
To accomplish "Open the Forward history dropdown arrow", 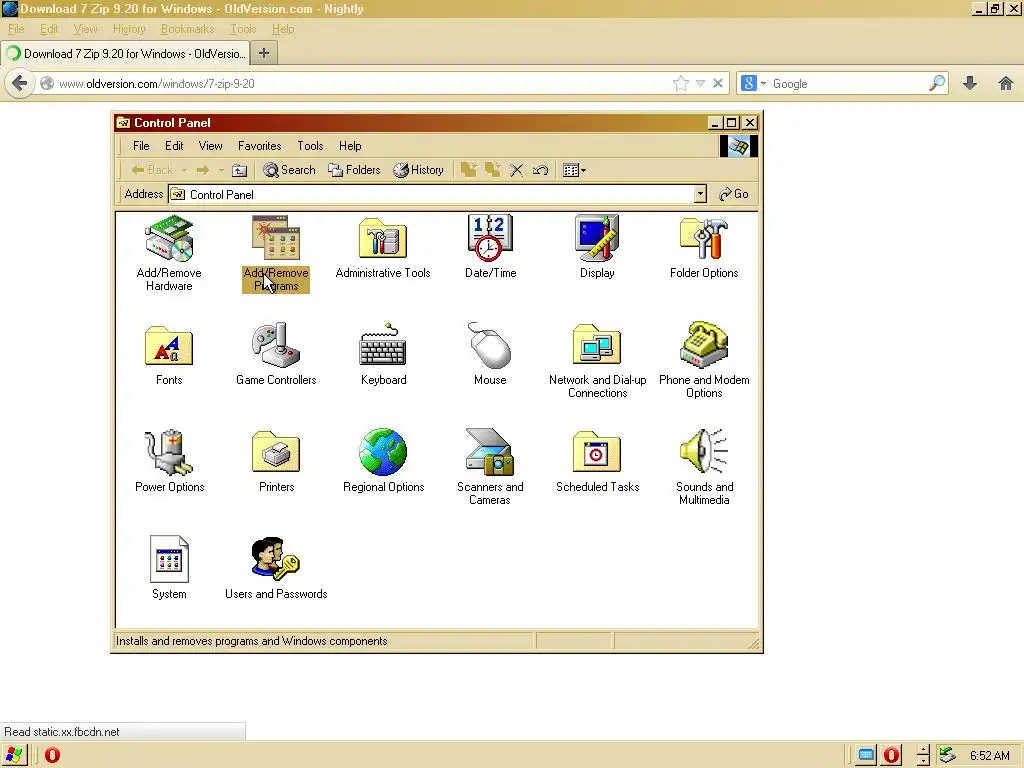I will point(221,170).
